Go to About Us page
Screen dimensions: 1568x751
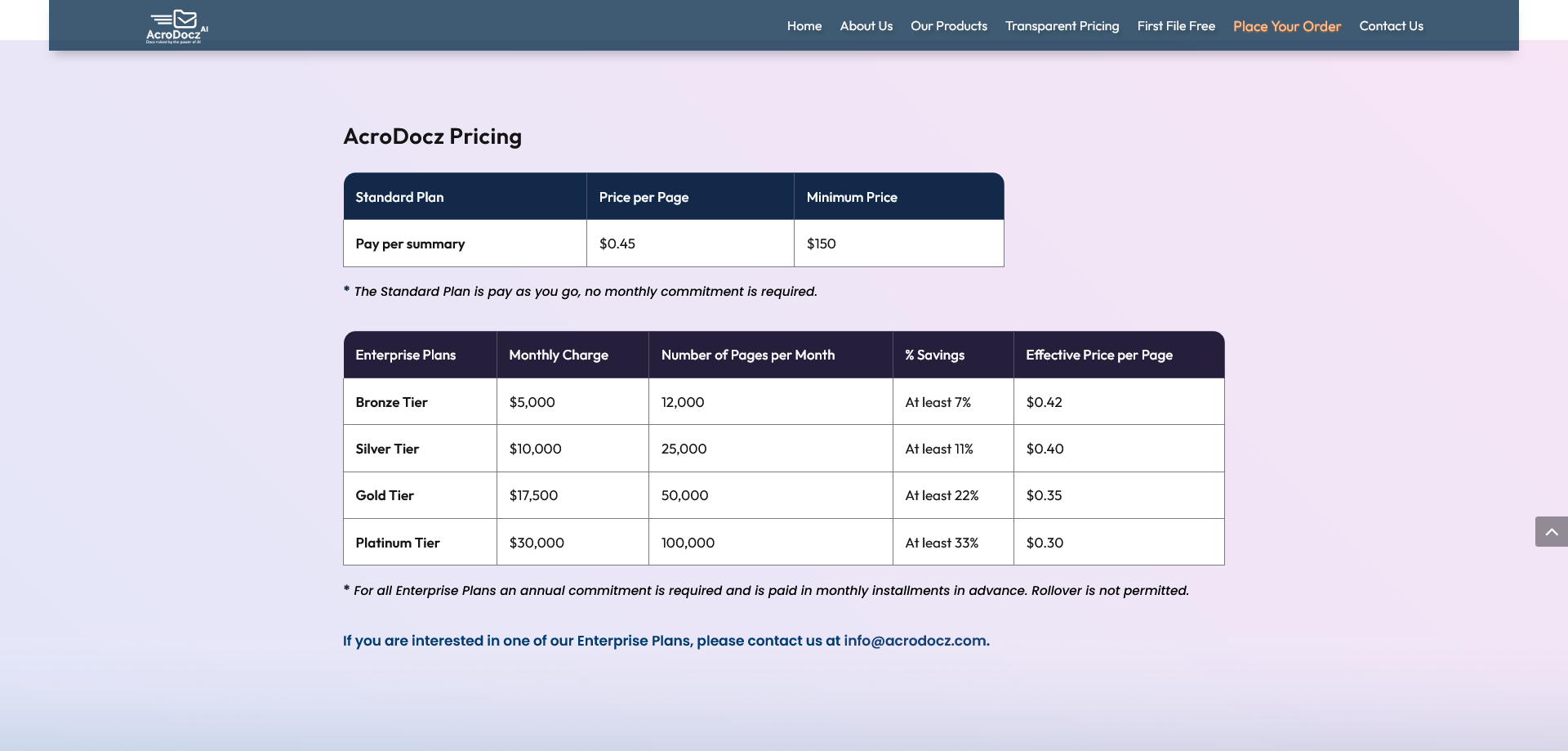pyautogui.click(x=866, y=26)
